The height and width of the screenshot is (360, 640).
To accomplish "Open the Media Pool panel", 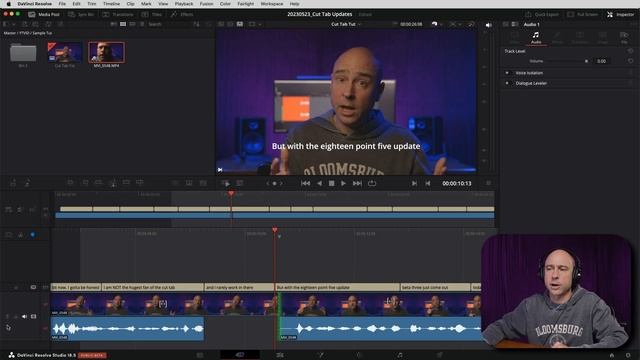I will pyautogui.click(x=43, y=14).
